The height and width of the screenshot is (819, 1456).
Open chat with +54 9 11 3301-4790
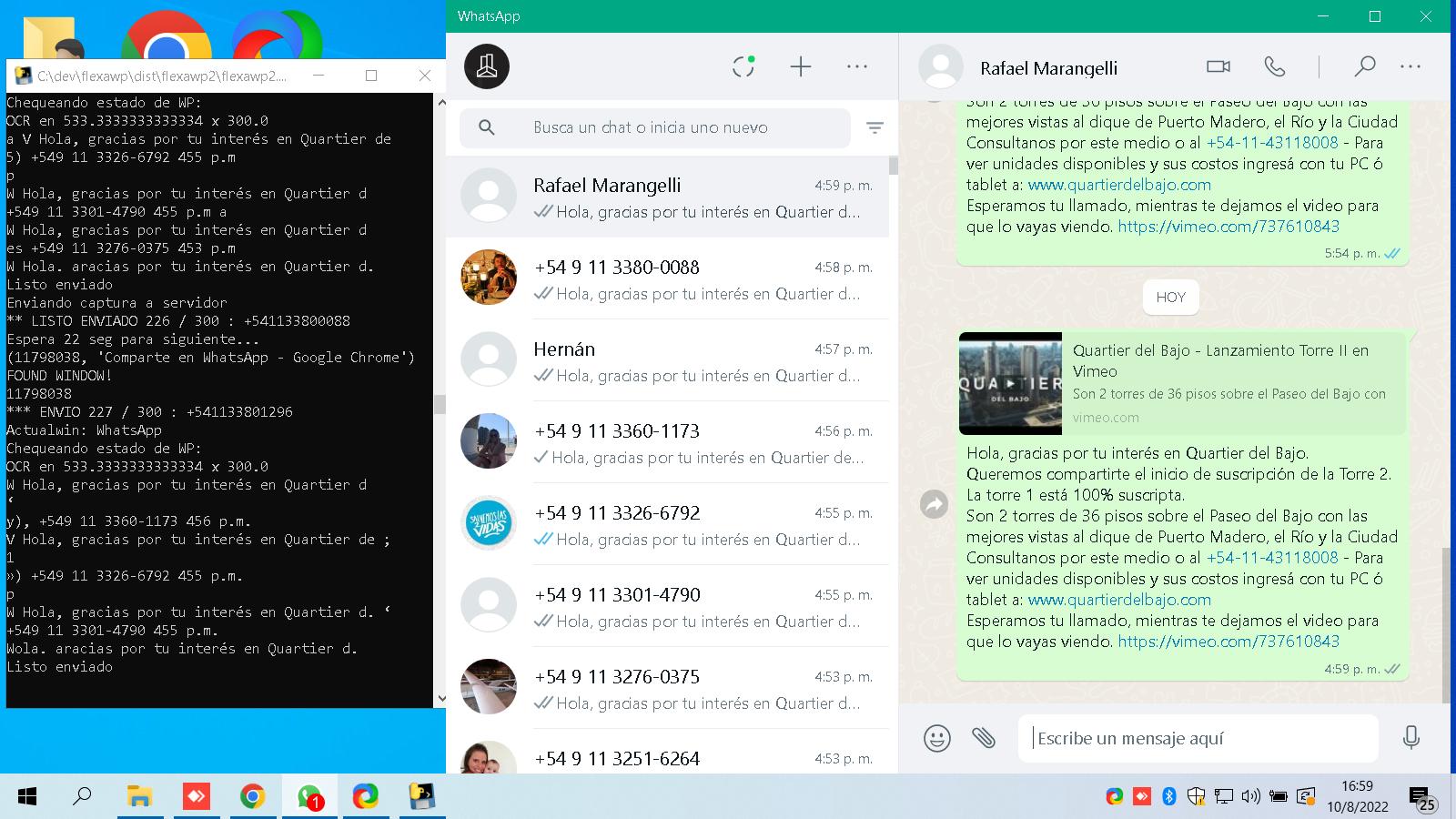pyautogui.click(x=667, y=606)
